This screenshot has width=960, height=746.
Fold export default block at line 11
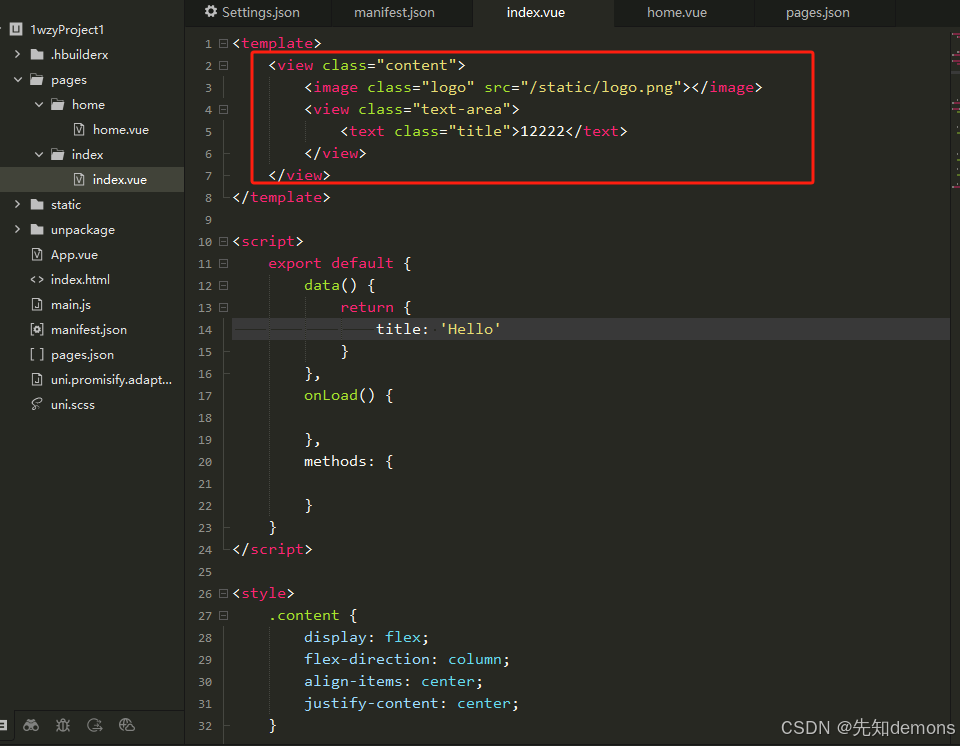[223, 264]
